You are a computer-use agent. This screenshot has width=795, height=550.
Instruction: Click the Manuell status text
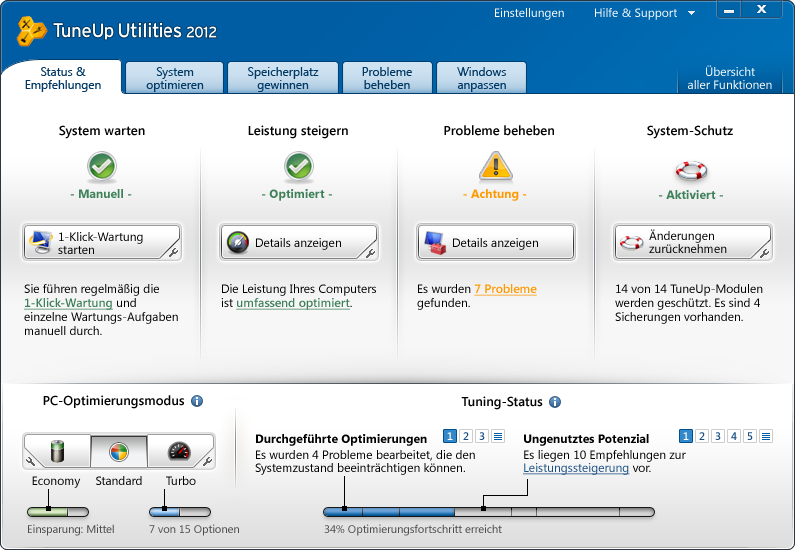101,194
